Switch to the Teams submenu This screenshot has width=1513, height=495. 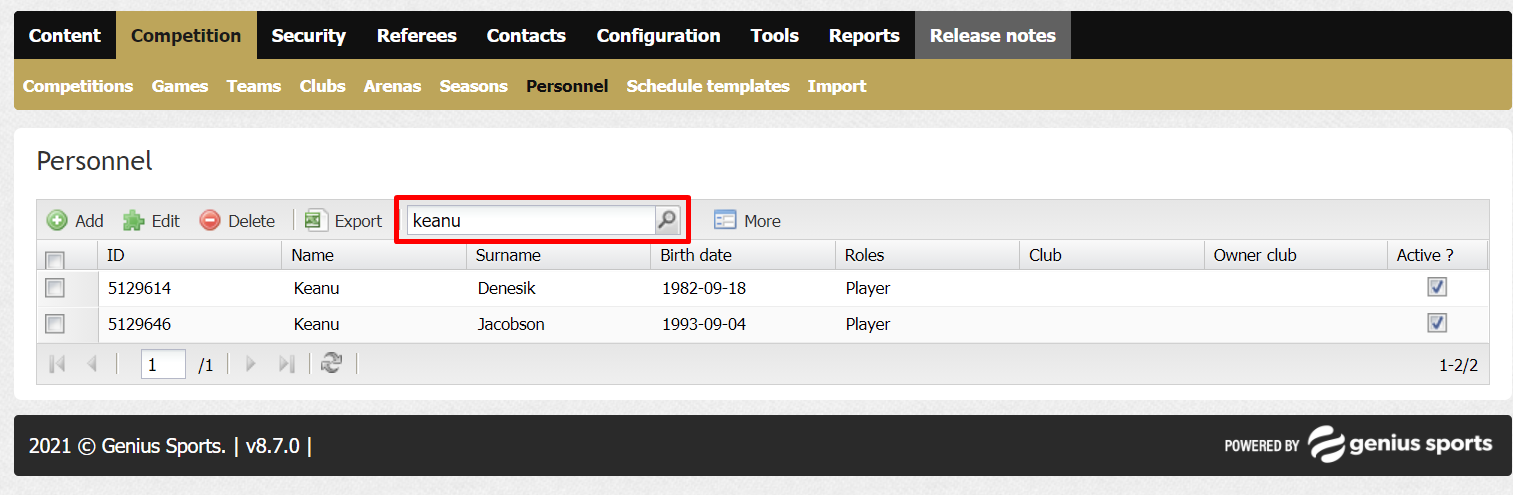coord(254,86)
